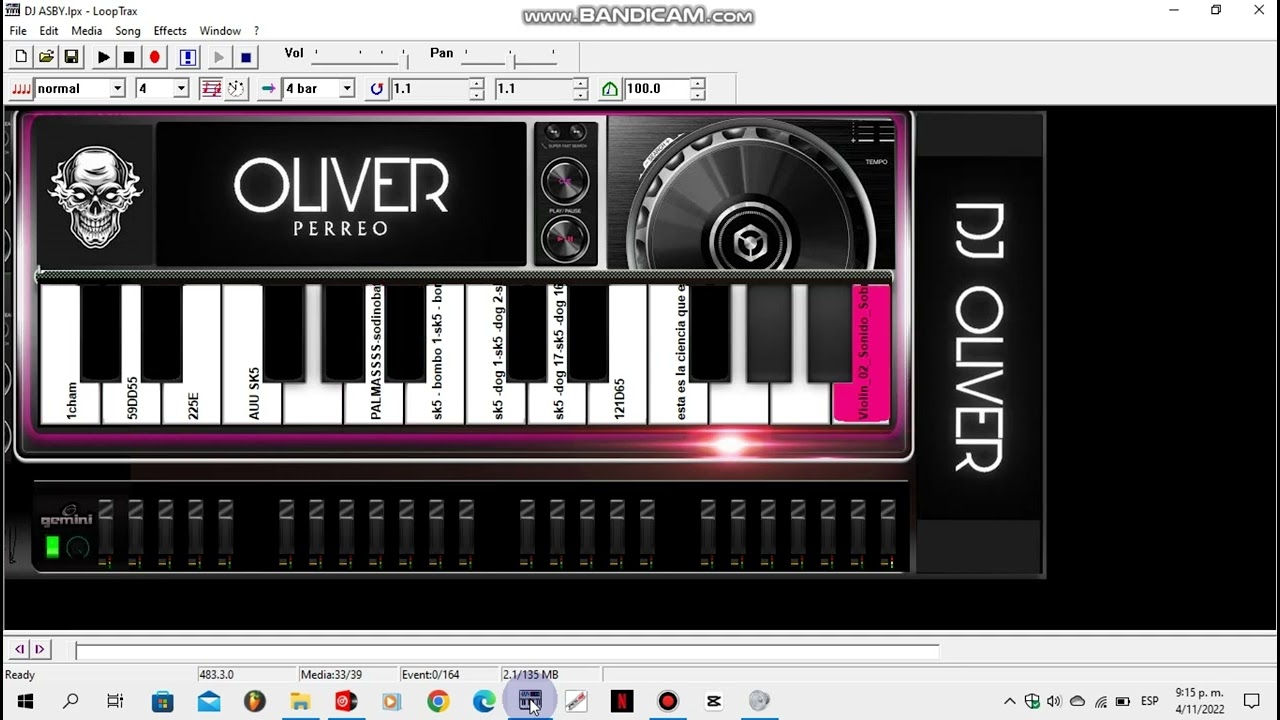
Task: Expand the '4 bar' length dropdown
Action: pyautogui.click(x=347, y=89)
